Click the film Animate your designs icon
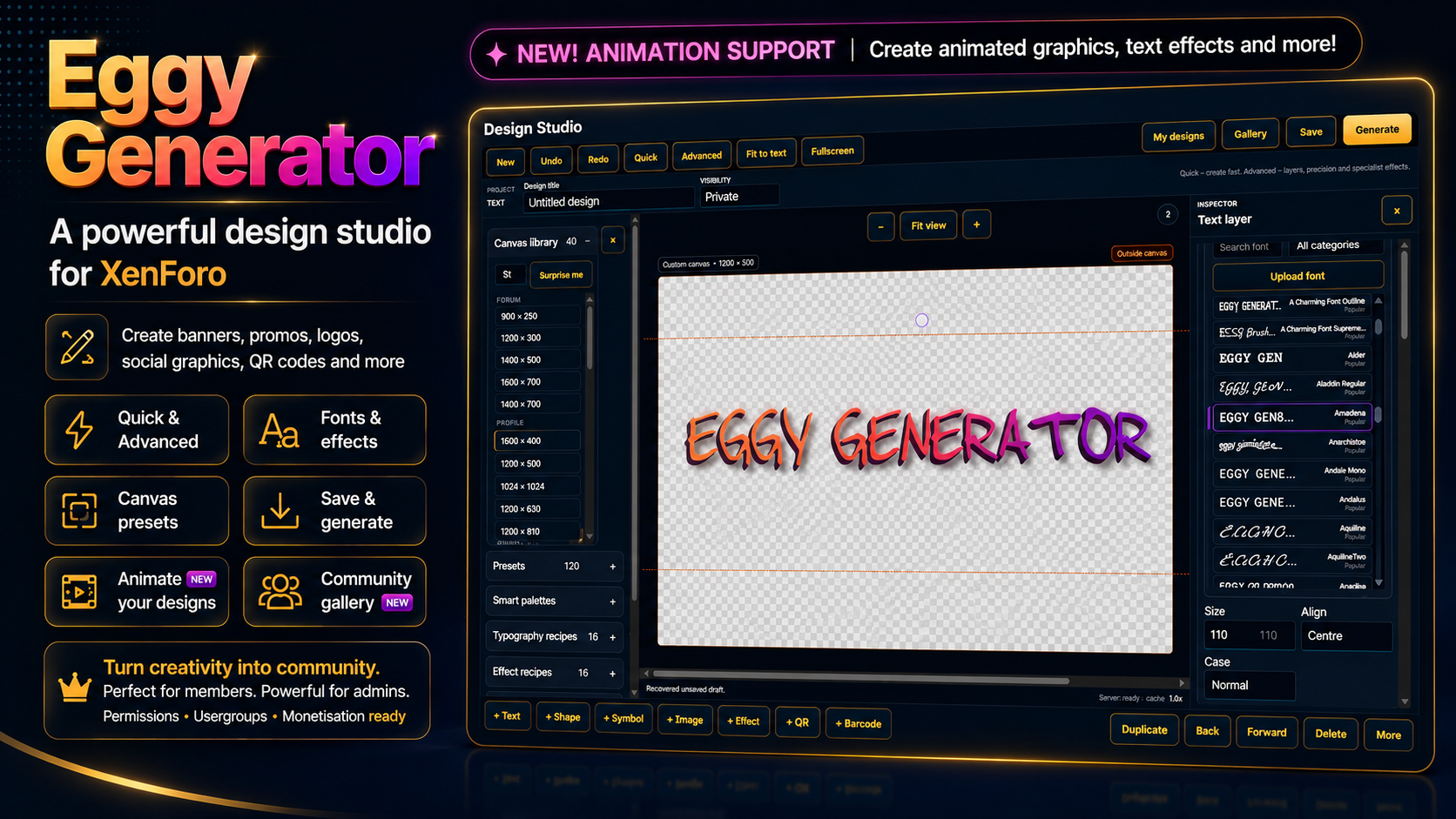Image resolution: width=1456 pixels, height=819 pixels. [79, 592]
